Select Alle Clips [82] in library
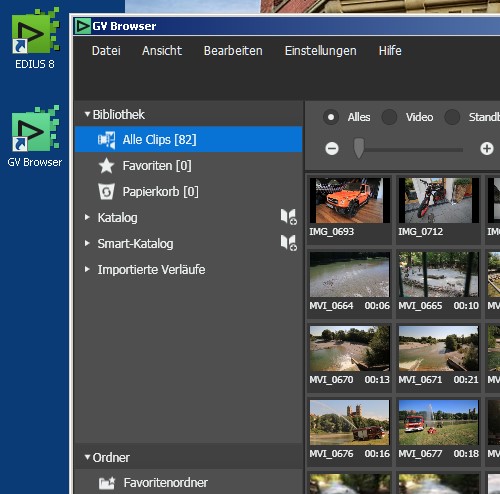Viewport: 500px width, 494px height. coord(189,139)
